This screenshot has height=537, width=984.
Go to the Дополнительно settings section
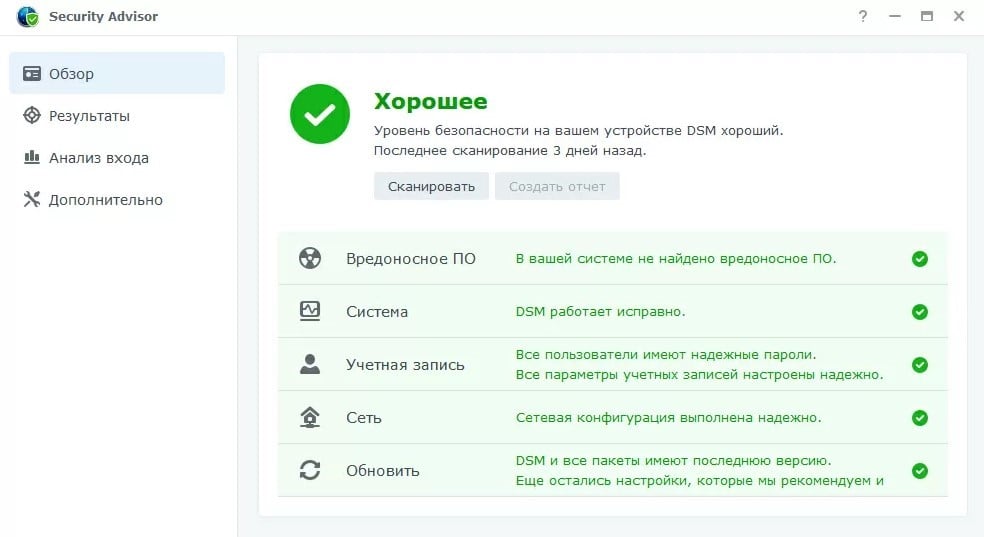coord(105,200)
